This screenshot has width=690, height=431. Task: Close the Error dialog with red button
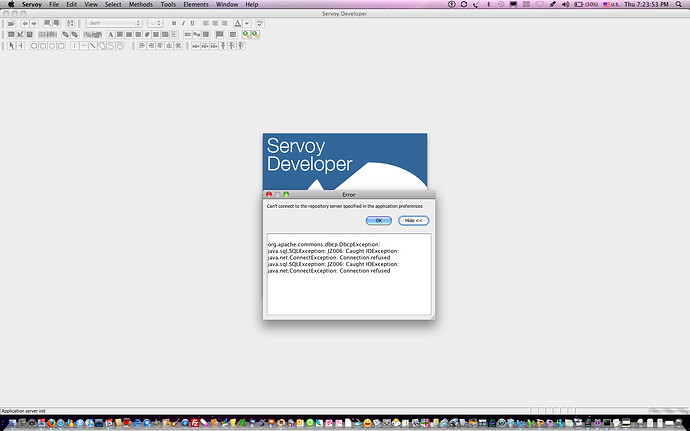(x=269, y=194)
